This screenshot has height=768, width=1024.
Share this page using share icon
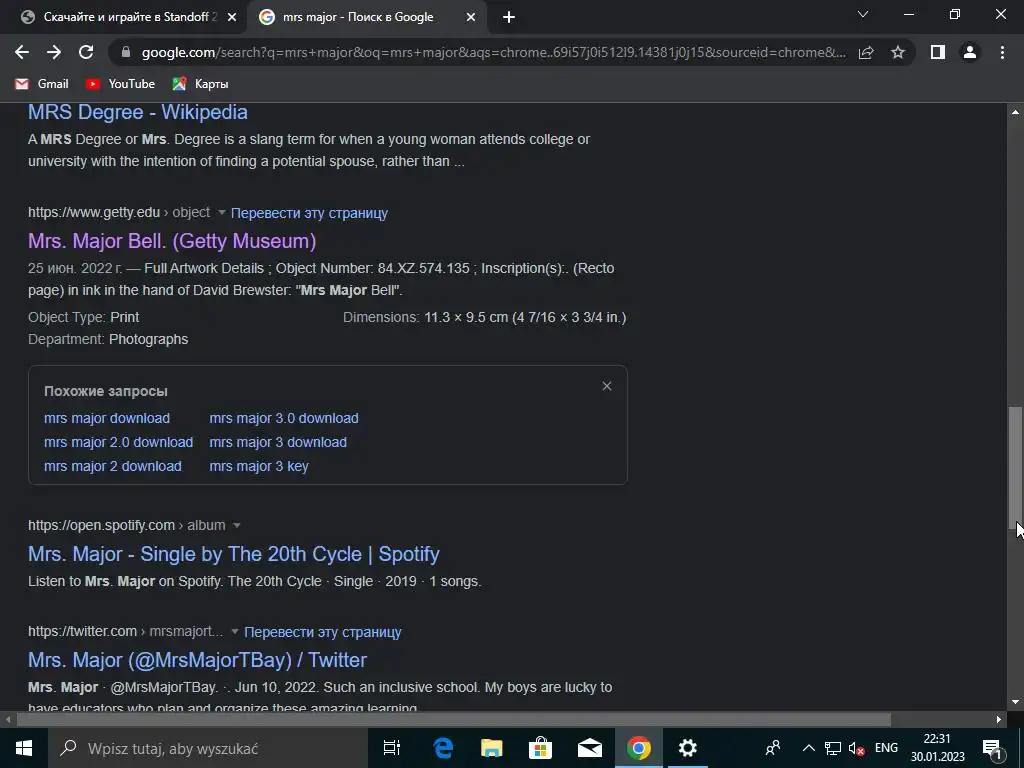click(866, 52)
